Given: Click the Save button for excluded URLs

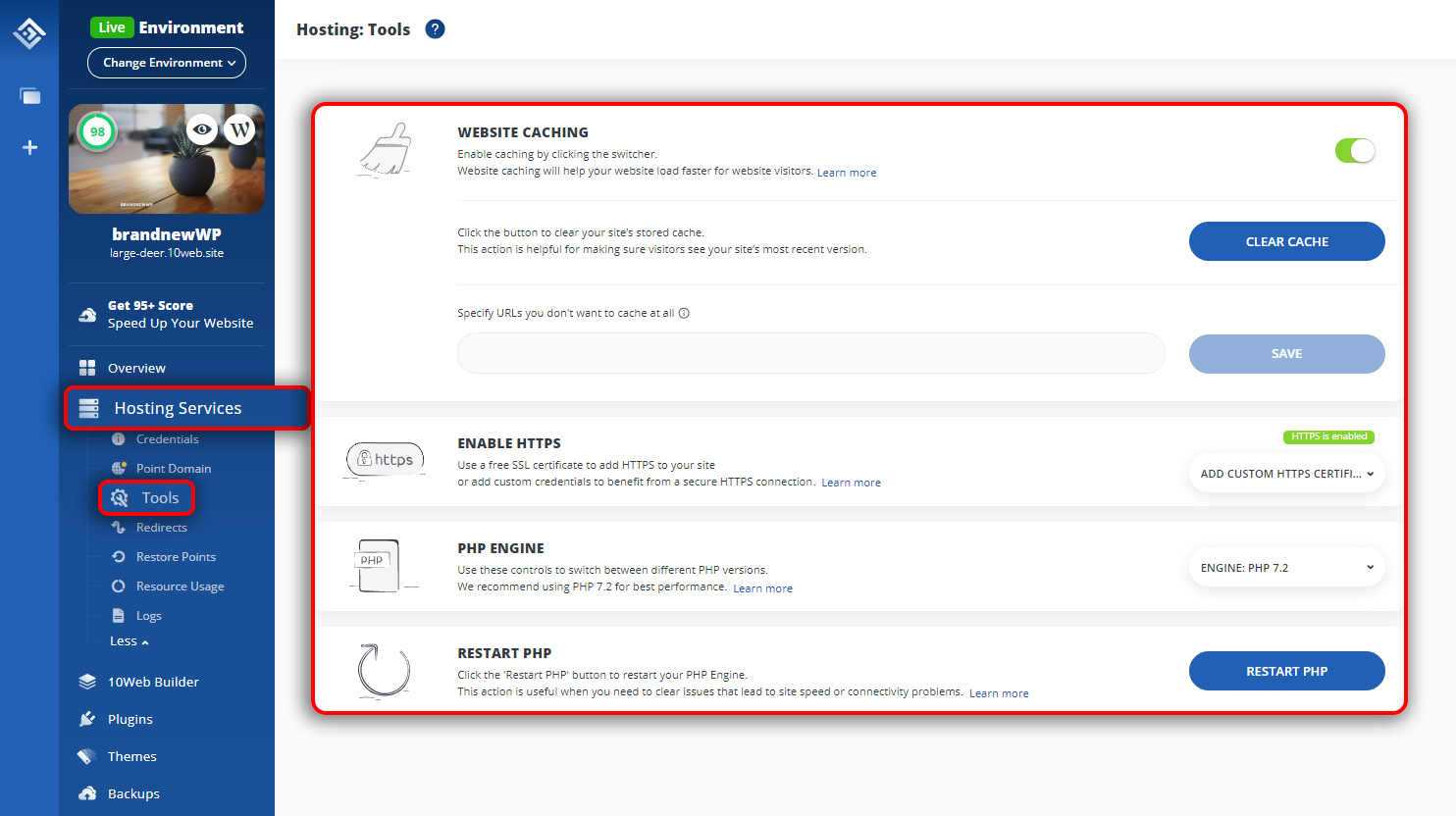Looking at the screenshot, I should pos(1286,354).
